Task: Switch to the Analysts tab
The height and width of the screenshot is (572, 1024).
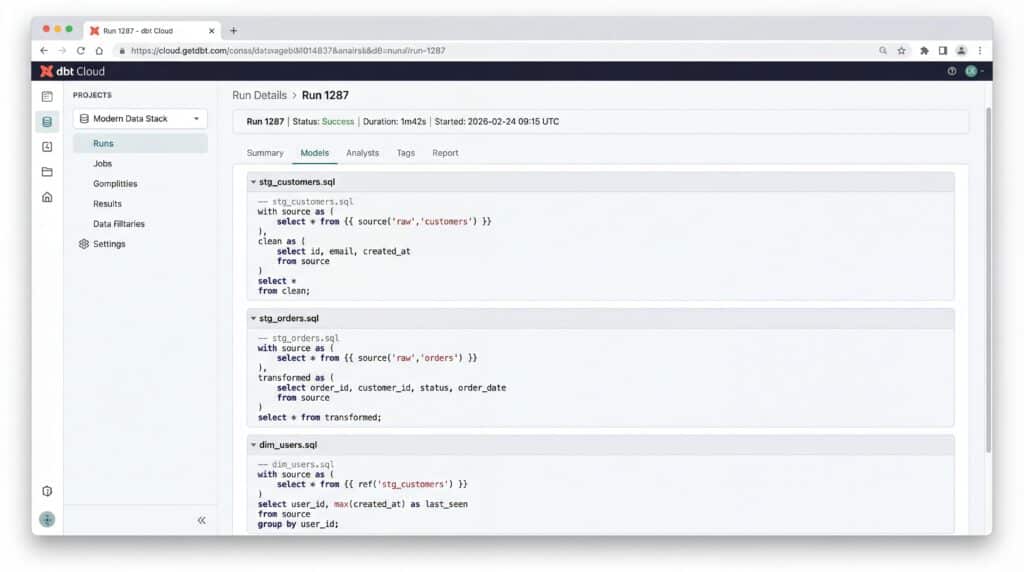Action: 362,153
